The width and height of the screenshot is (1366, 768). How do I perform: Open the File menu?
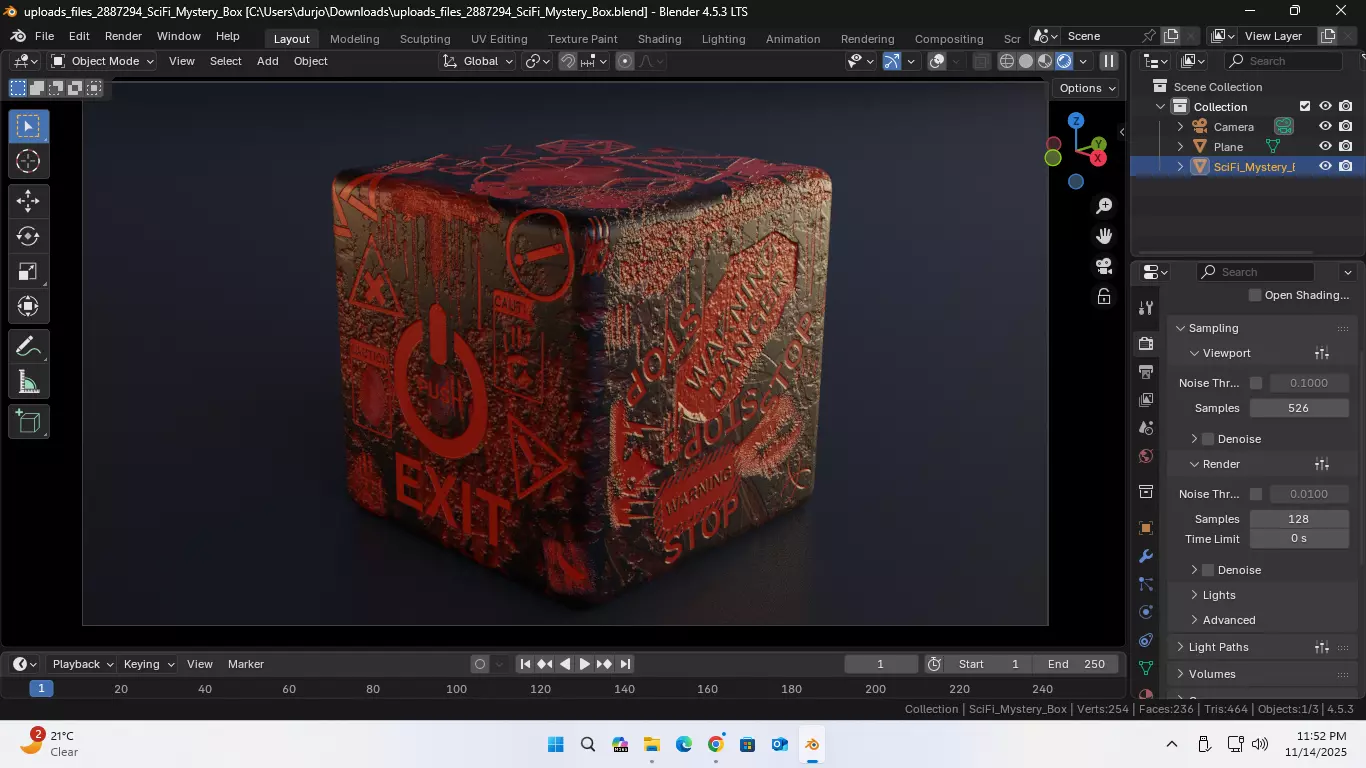coord(44,36)
